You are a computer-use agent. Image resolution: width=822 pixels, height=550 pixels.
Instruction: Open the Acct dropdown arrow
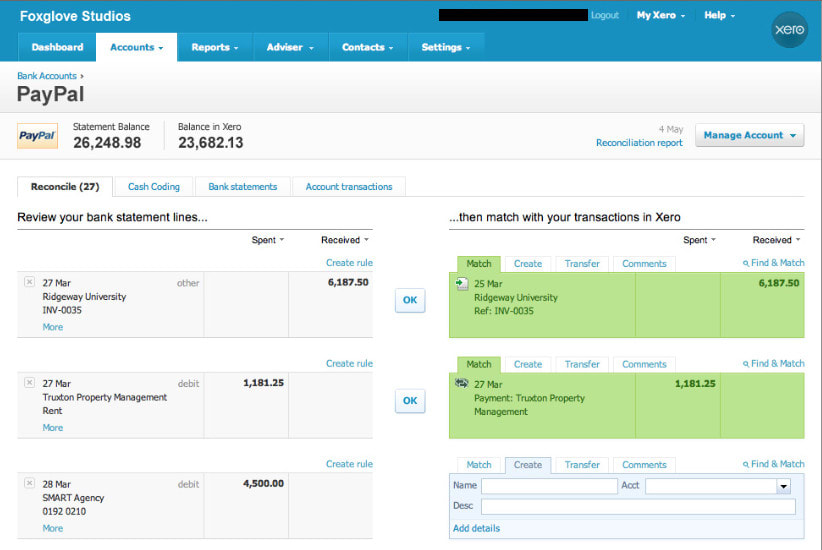(x=783, y=486)
